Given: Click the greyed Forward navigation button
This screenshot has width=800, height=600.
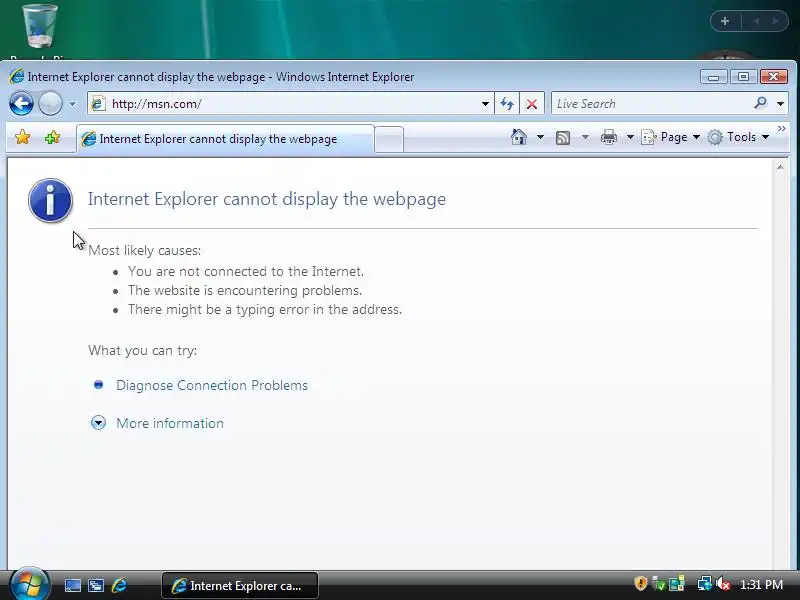Looking at the screenshot, I should coord(50,104).
